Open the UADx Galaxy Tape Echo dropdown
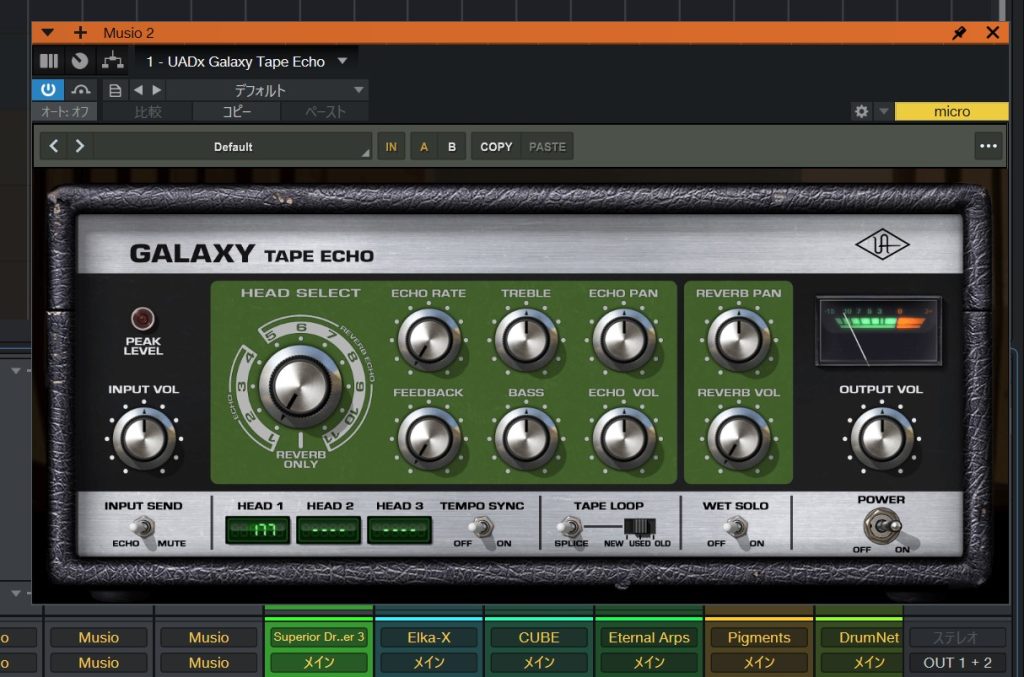 point(245,61)
